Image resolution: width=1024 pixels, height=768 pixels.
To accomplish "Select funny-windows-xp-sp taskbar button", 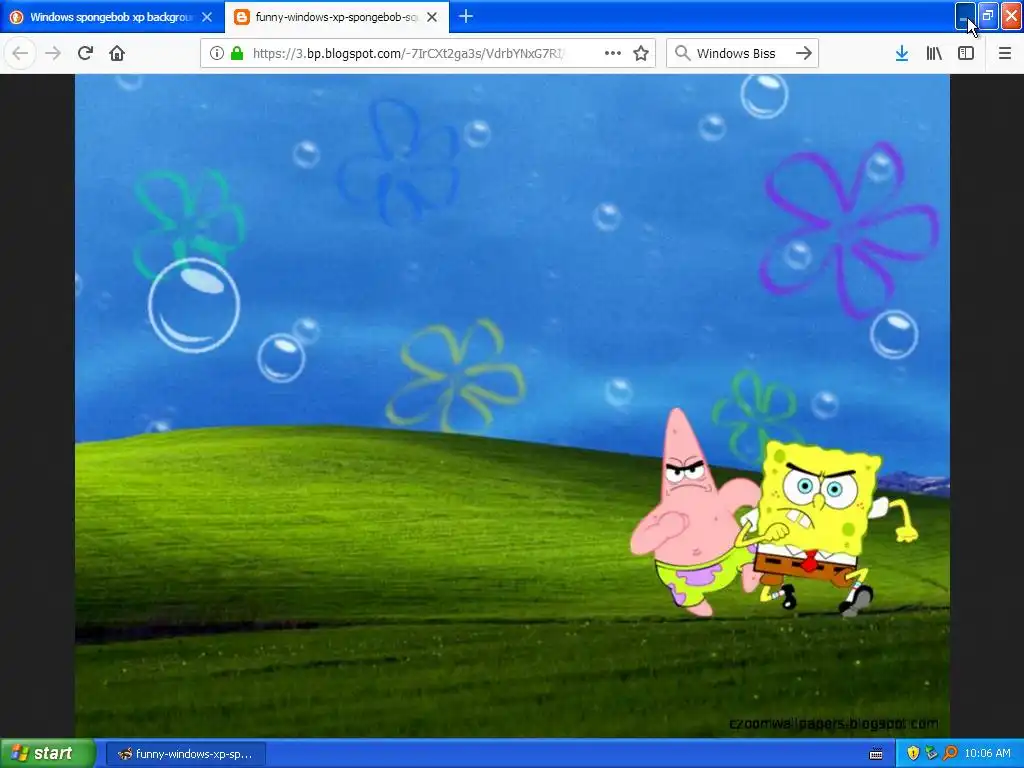I will point(185,754).
